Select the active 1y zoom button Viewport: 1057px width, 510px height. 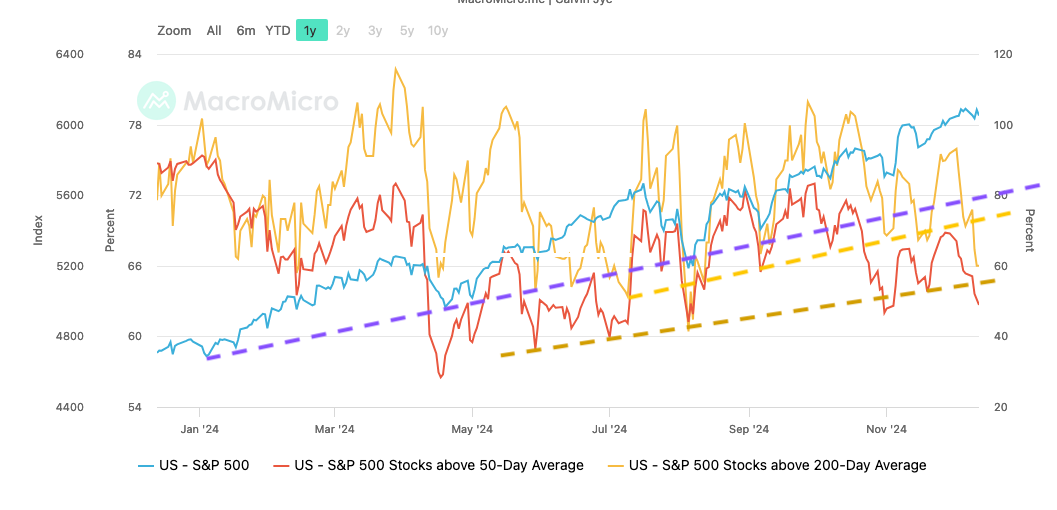point(311,31)
